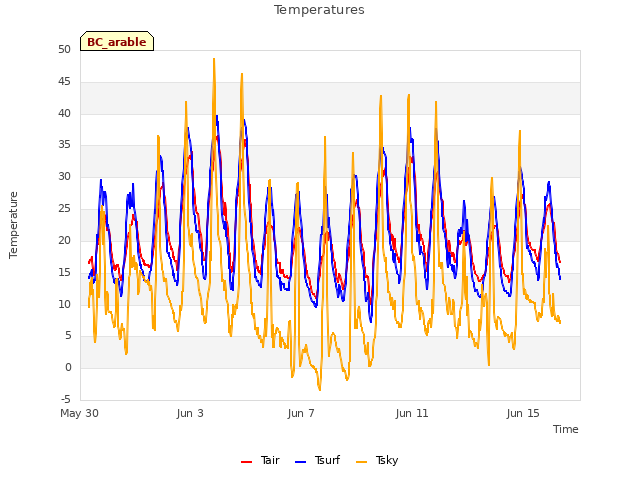640x480 pixels.
Task: Click the orange Tsky legend line marker
Action: 362,462
